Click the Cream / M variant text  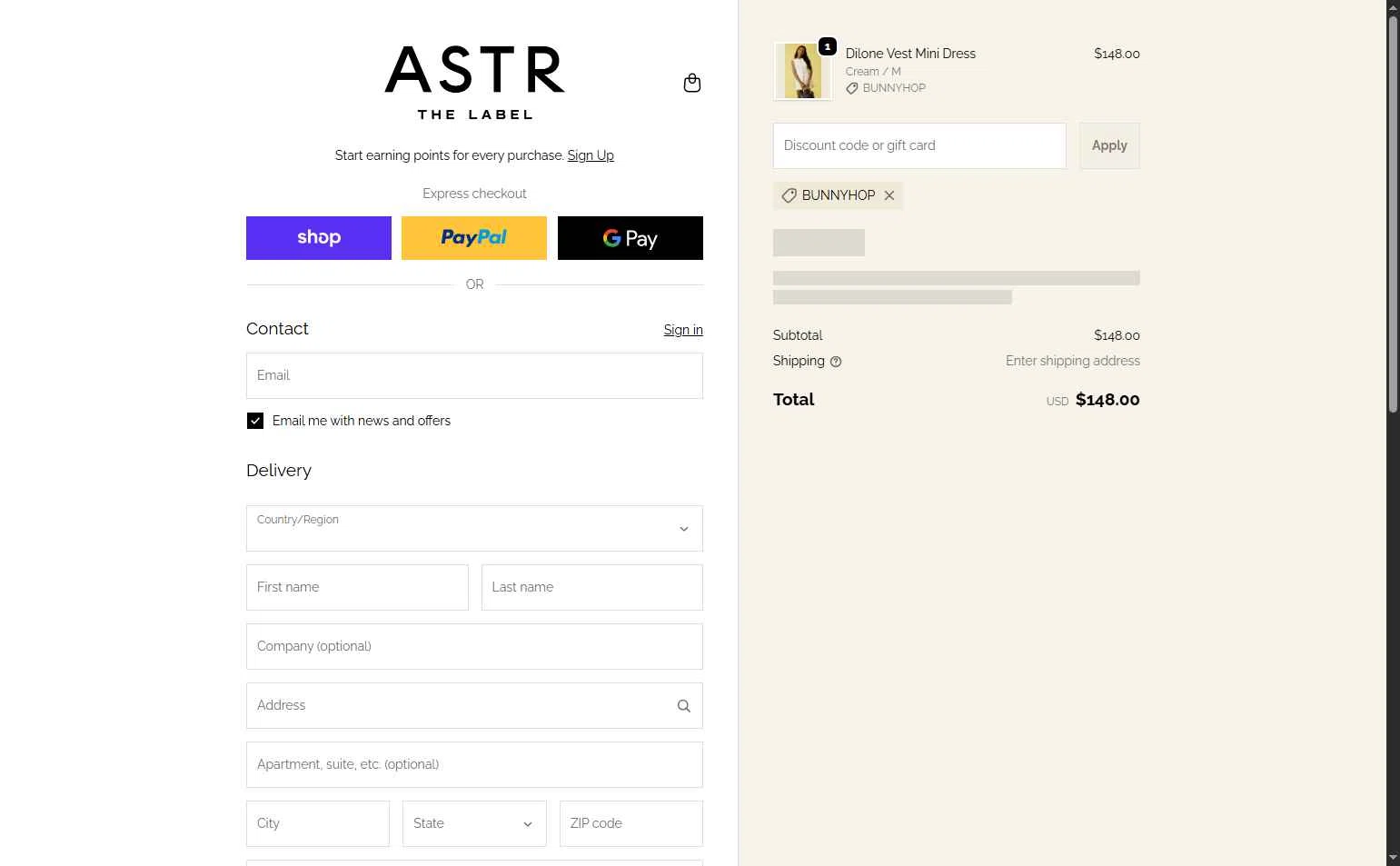(x=873, y=72)
